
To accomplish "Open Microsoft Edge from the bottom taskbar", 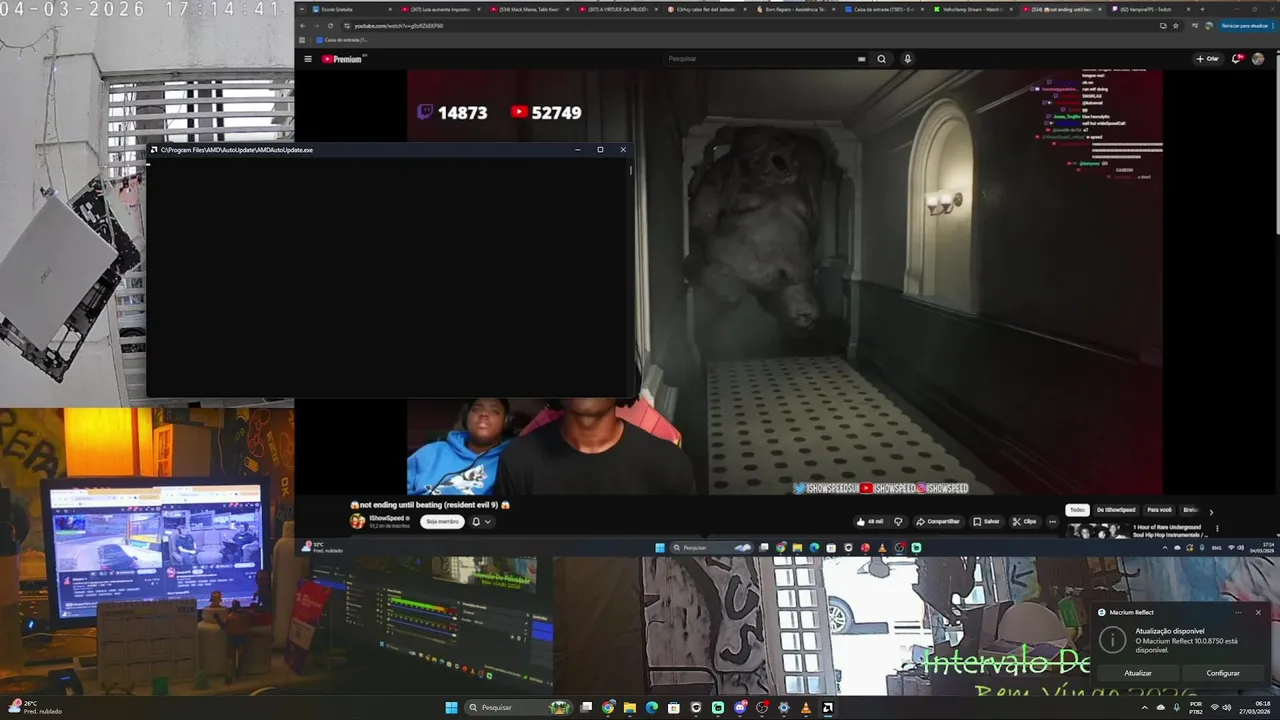I will tap(652, 708).
